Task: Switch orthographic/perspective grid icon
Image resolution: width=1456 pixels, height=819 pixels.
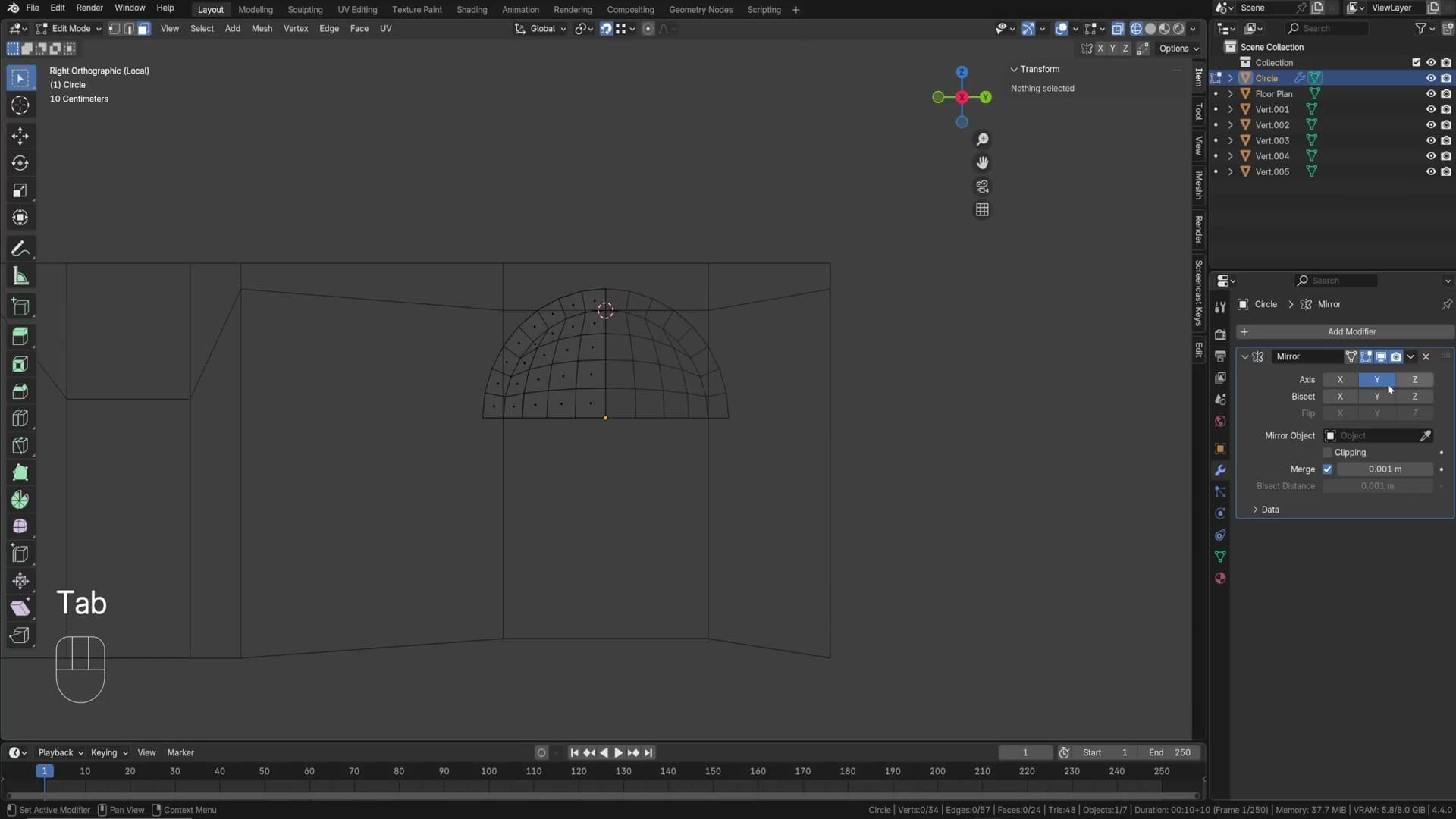Action: coord(982,210)
